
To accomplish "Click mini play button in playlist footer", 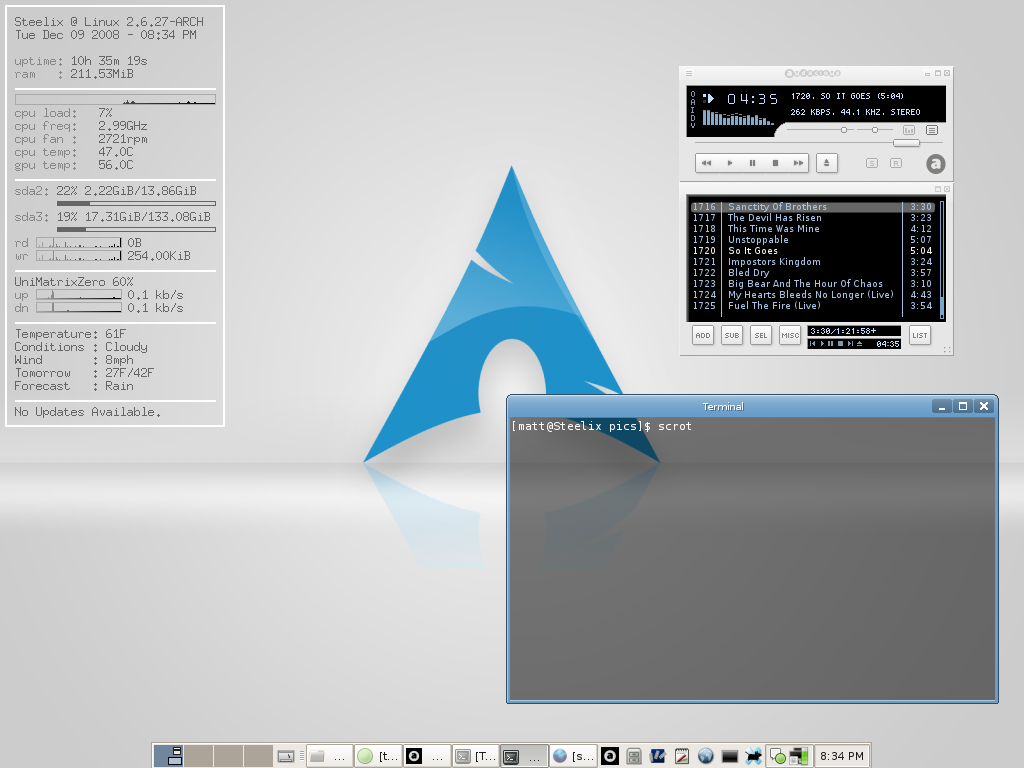I will pos(822,344).
